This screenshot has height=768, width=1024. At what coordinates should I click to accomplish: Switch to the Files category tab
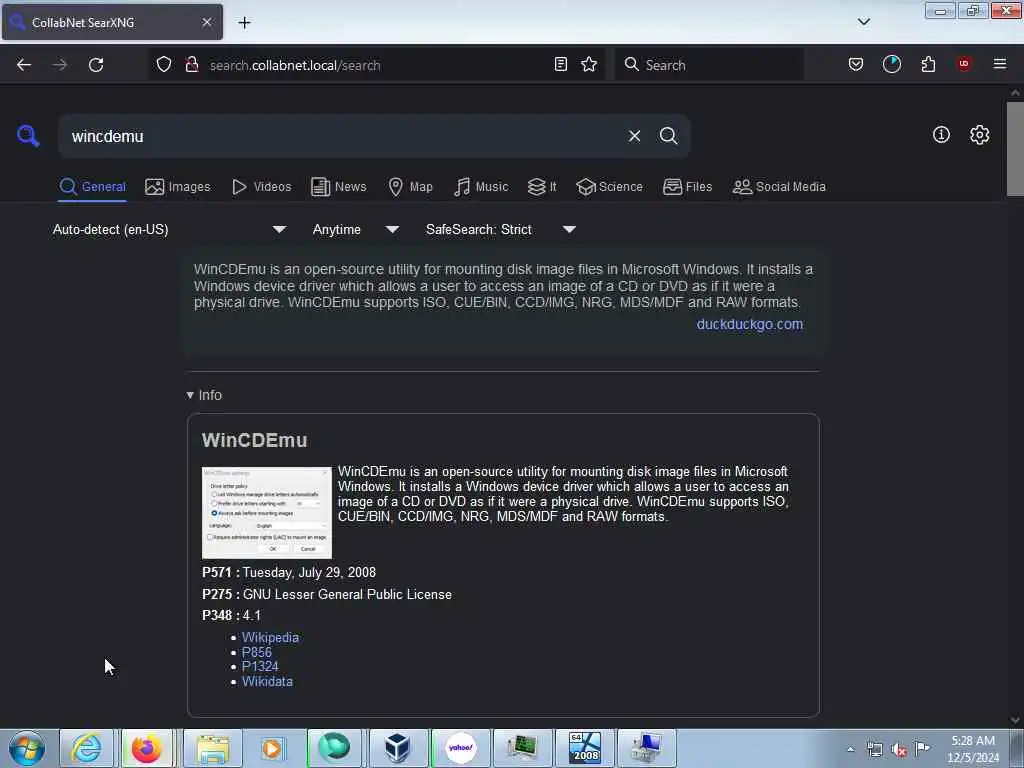(687, 187)
